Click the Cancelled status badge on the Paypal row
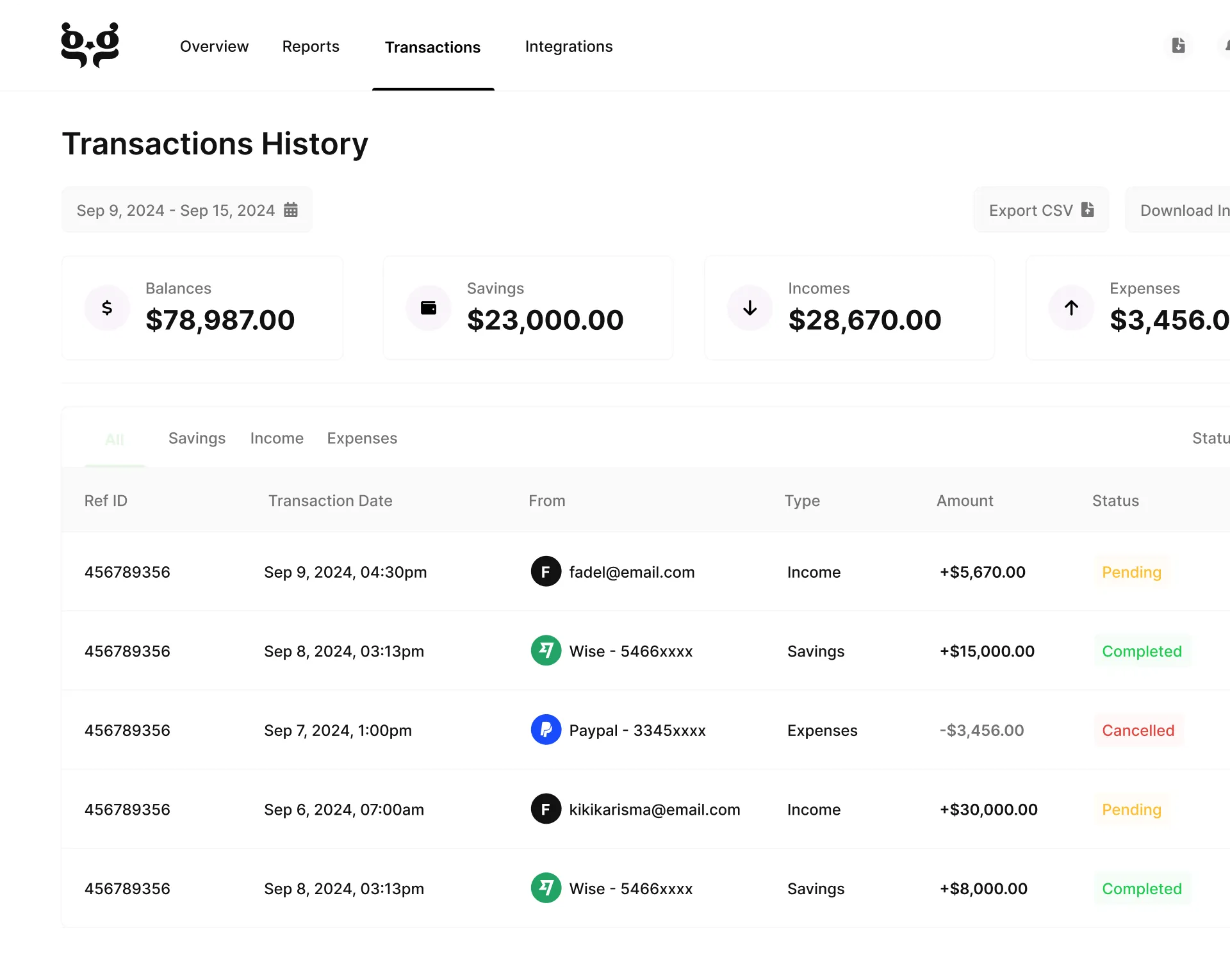 [1138, 730]
